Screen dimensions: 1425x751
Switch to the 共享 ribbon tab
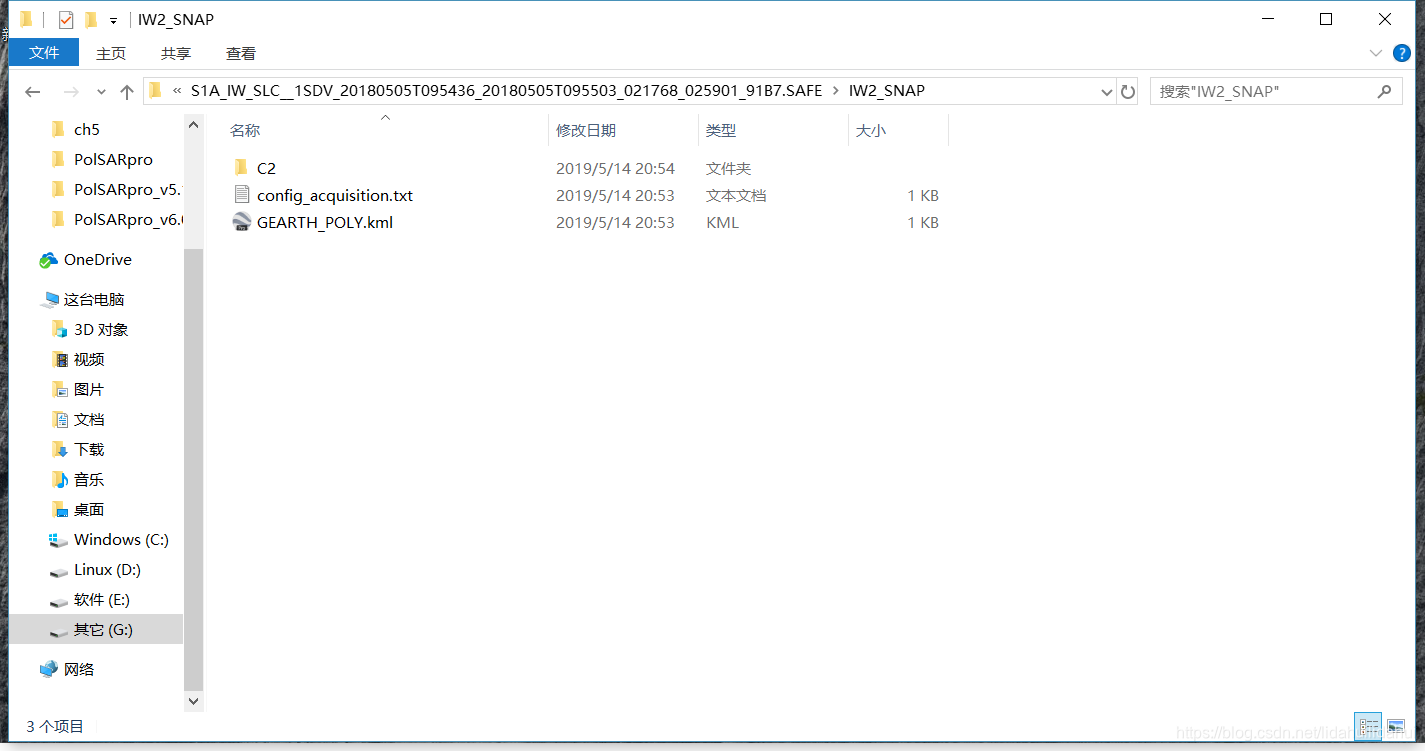[176, 53]
